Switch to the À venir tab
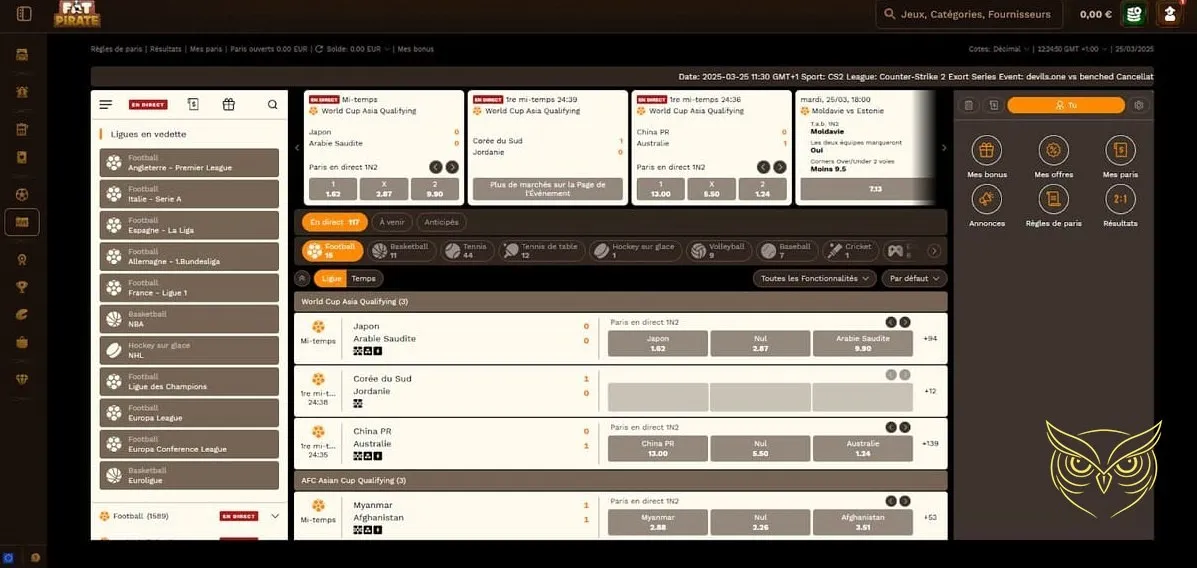The width and height of the screenshot is (1197, 568). (392, 222)
